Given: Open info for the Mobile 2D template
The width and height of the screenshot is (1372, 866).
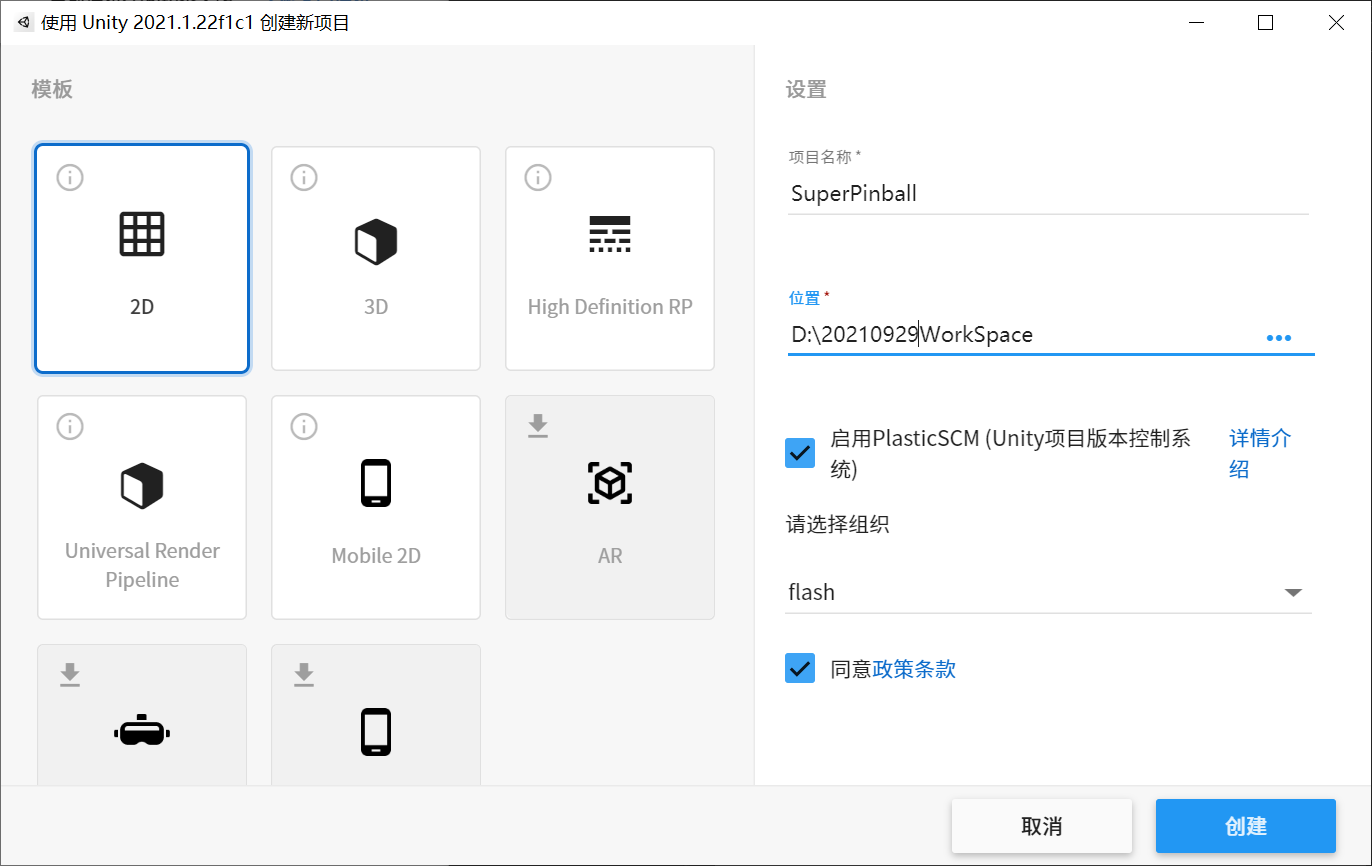Looking at the screenshot, I should click(304, 427).
